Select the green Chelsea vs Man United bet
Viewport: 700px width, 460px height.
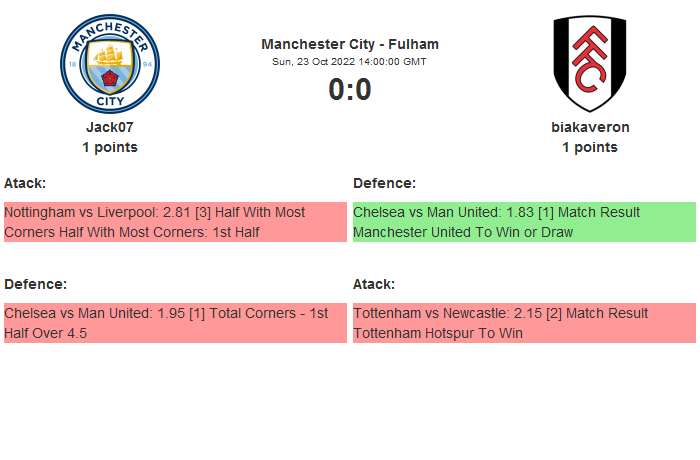click(524, 222)
